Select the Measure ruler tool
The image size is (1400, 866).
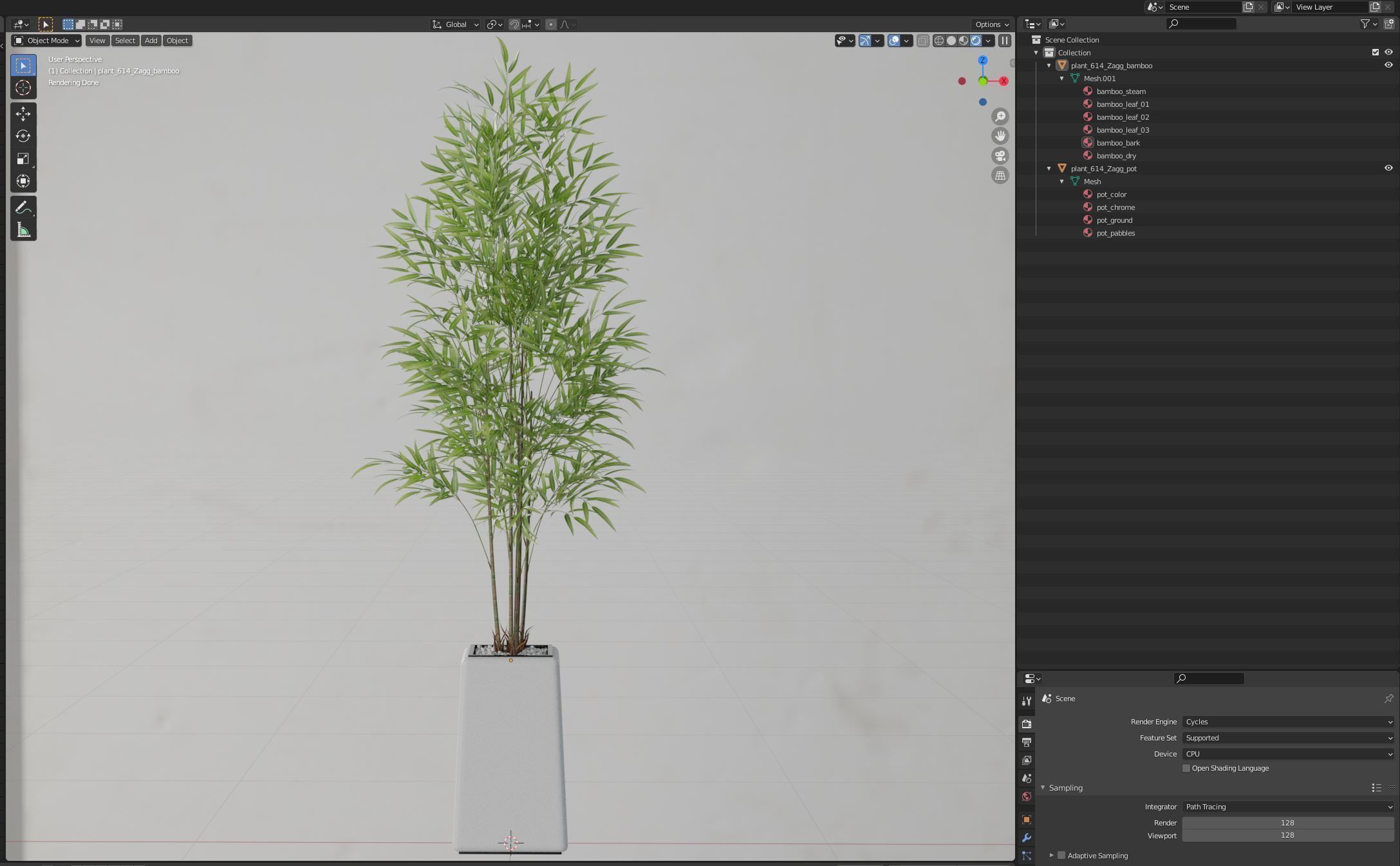(x=23, y=231)
